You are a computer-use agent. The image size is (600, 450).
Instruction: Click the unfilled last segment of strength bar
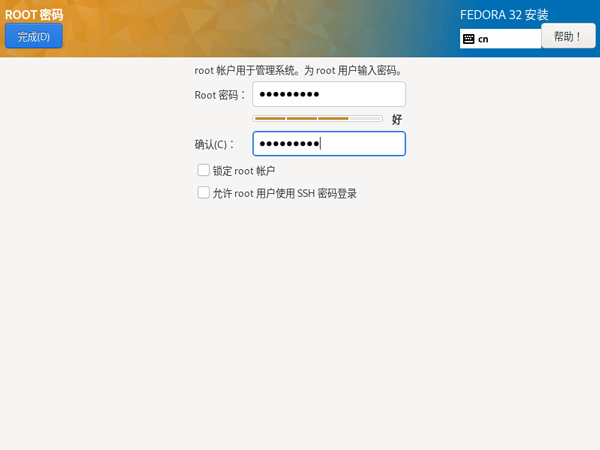[366, 118]
